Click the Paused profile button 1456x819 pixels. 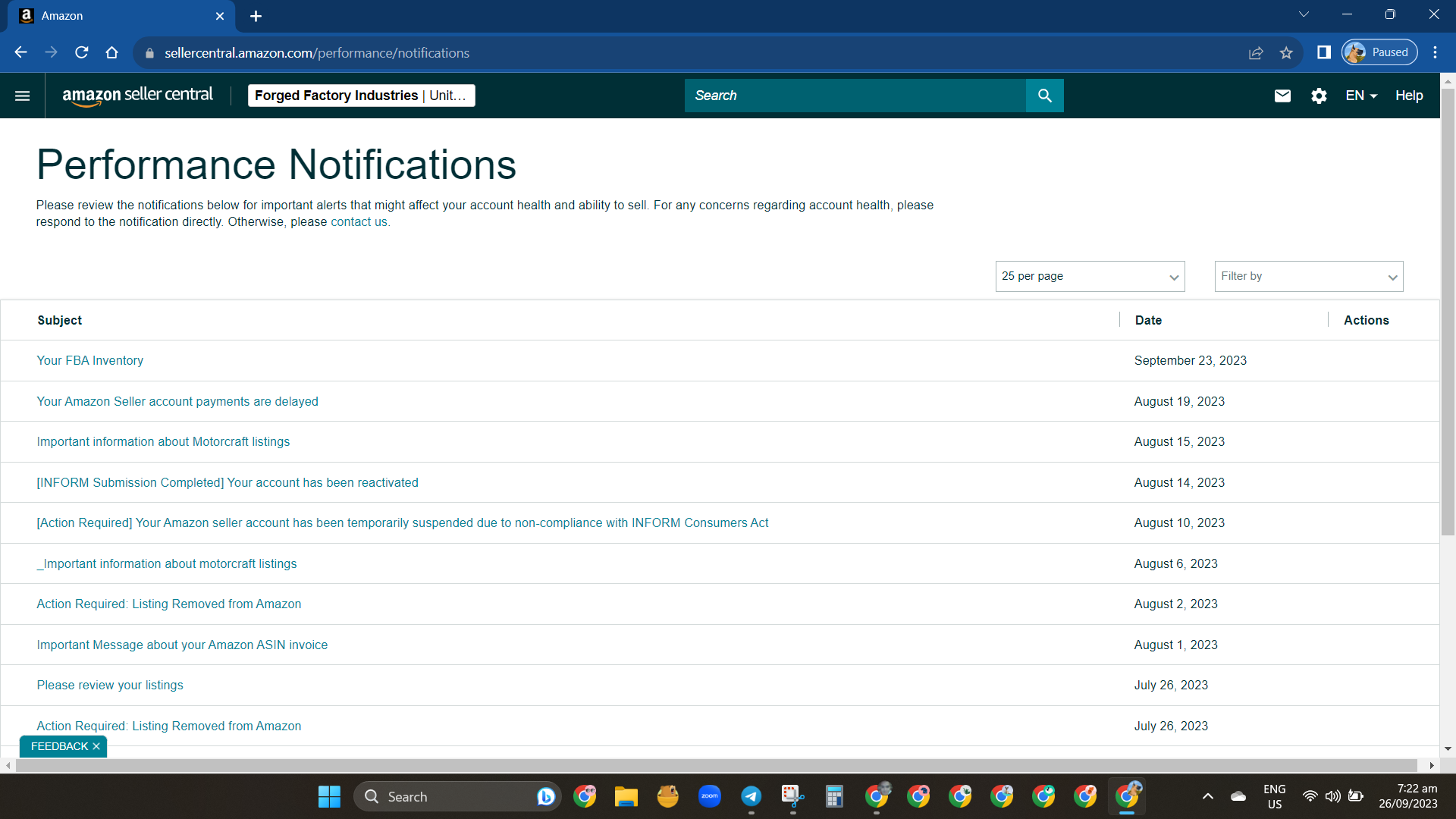coord(1379,52)
